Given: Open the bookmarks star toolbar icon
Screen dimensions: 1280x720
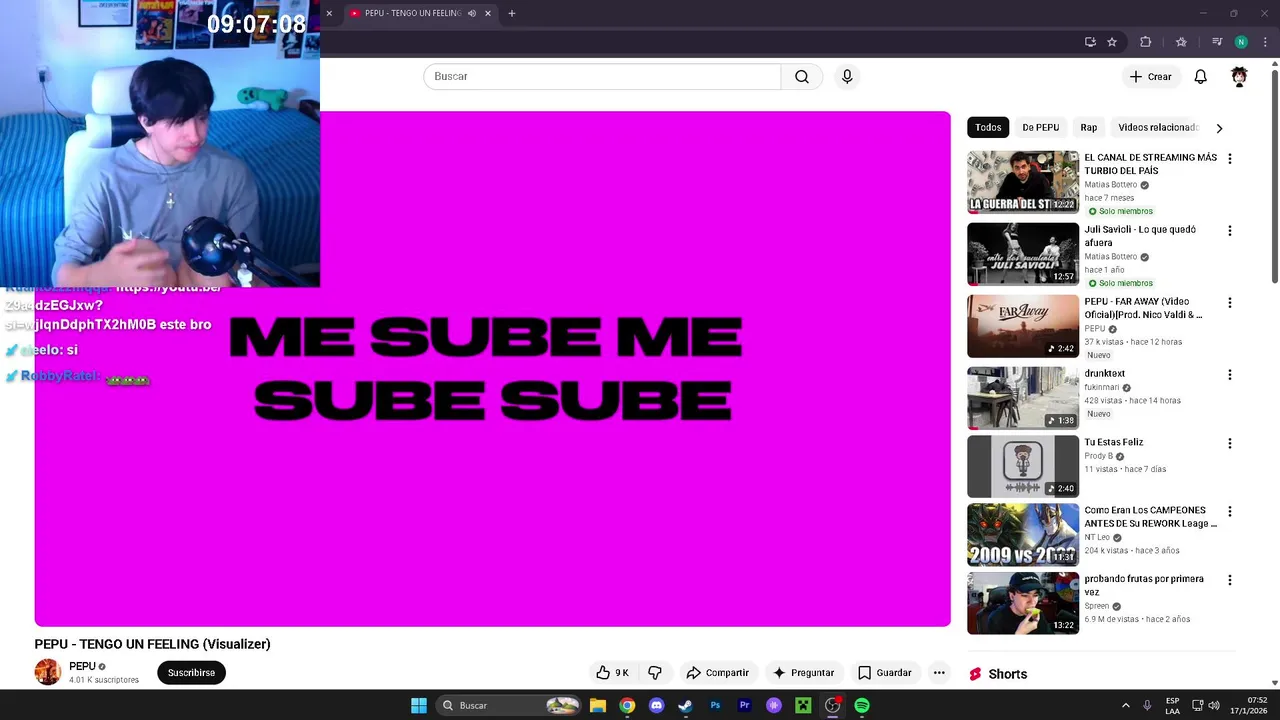Looking at the screenshot, I should [1181, 42].
